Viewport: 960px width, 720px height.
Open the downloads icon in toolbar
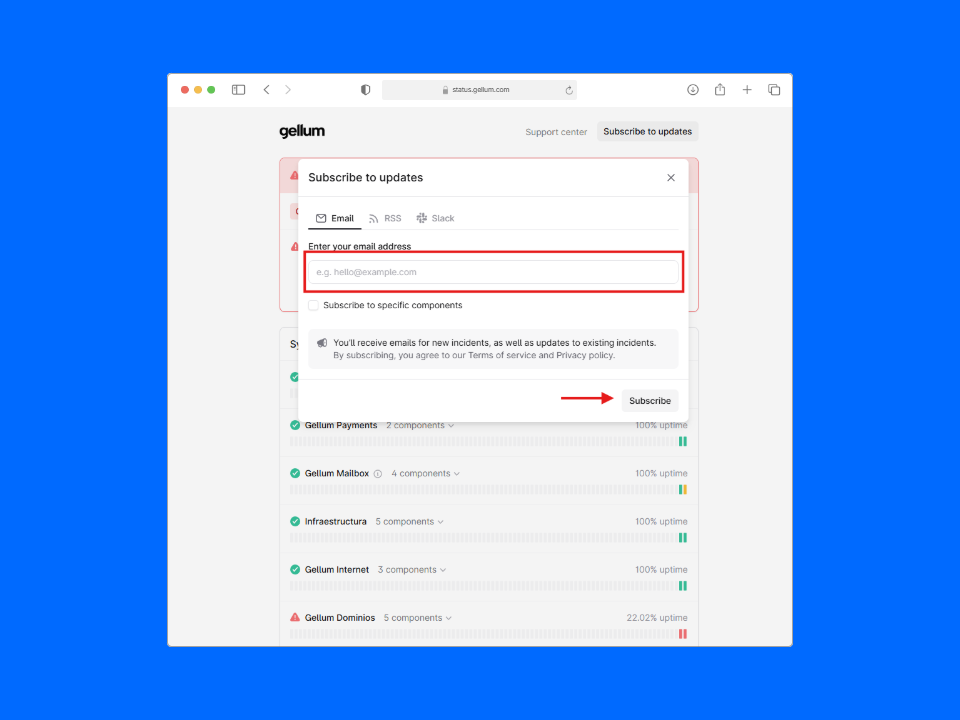(x=692, y=90)
